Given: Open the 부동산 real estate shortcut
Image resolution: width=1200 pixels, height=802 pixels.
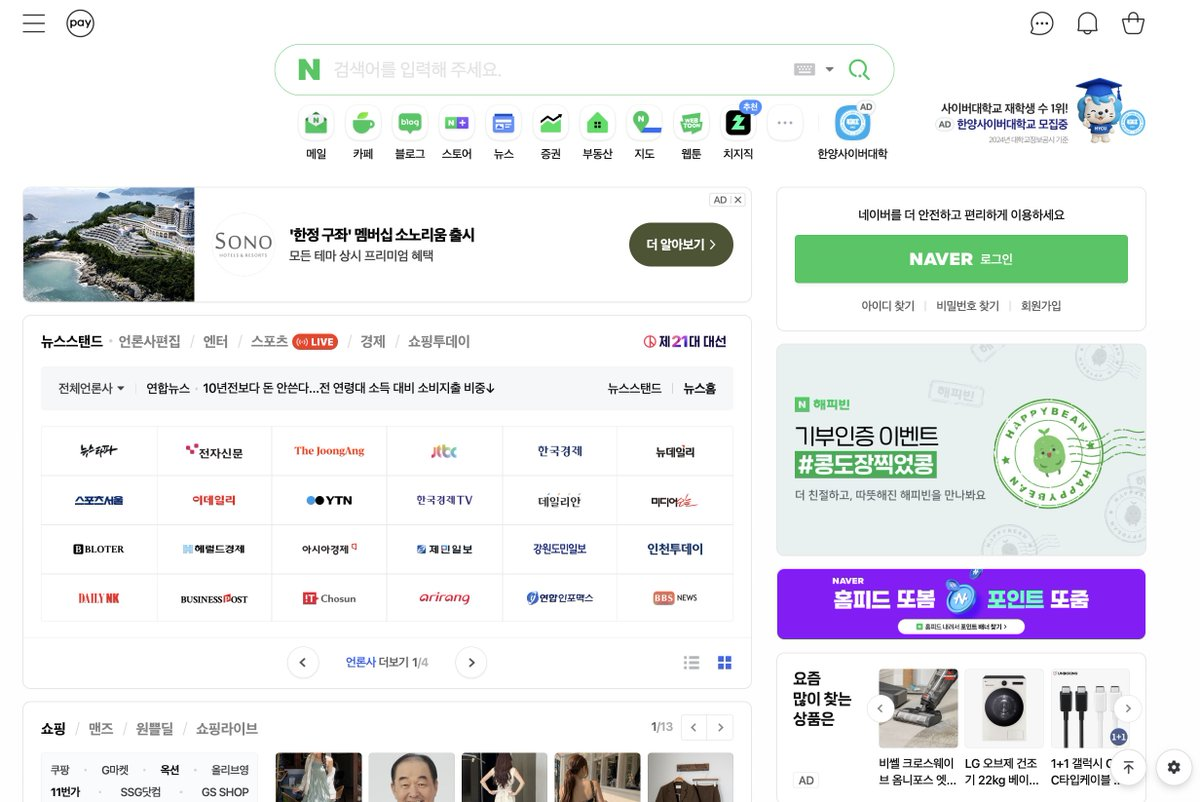Looking at the screenshot, I should point(598,134).
